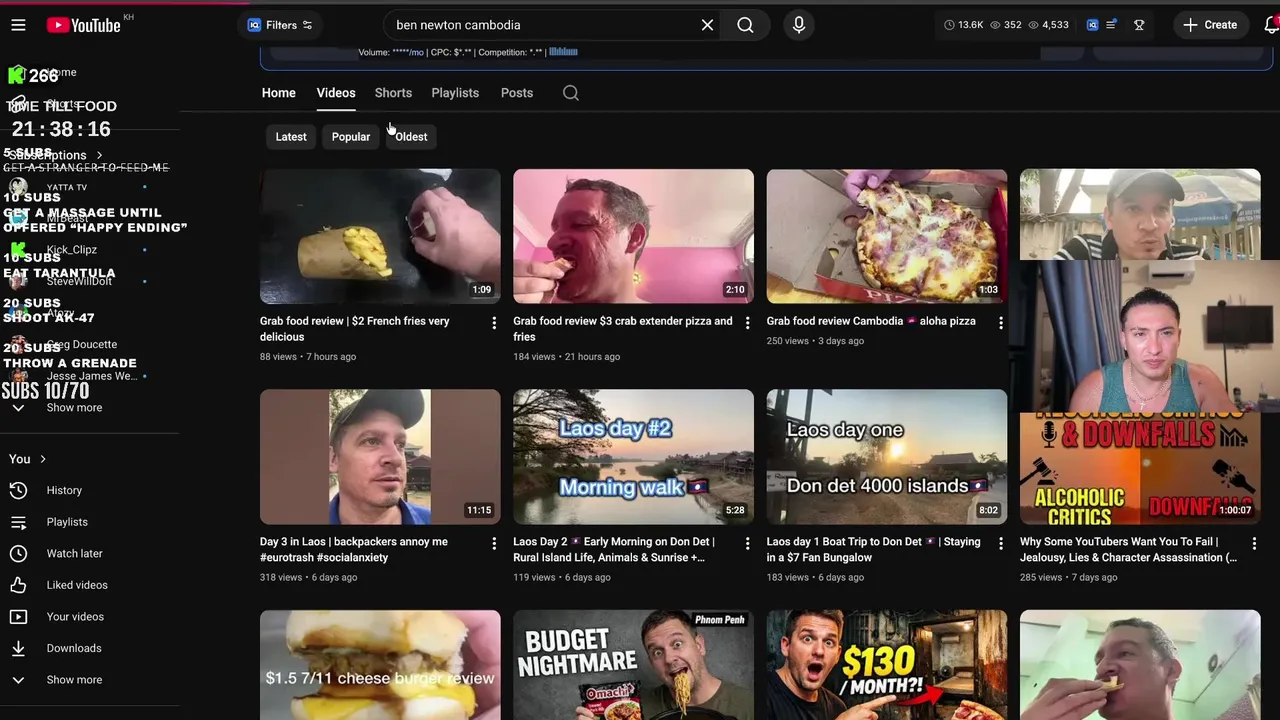Open title 'Day 3 in Laos | backpackers annoy me'

pyautogui.click(x=354, y=550)
